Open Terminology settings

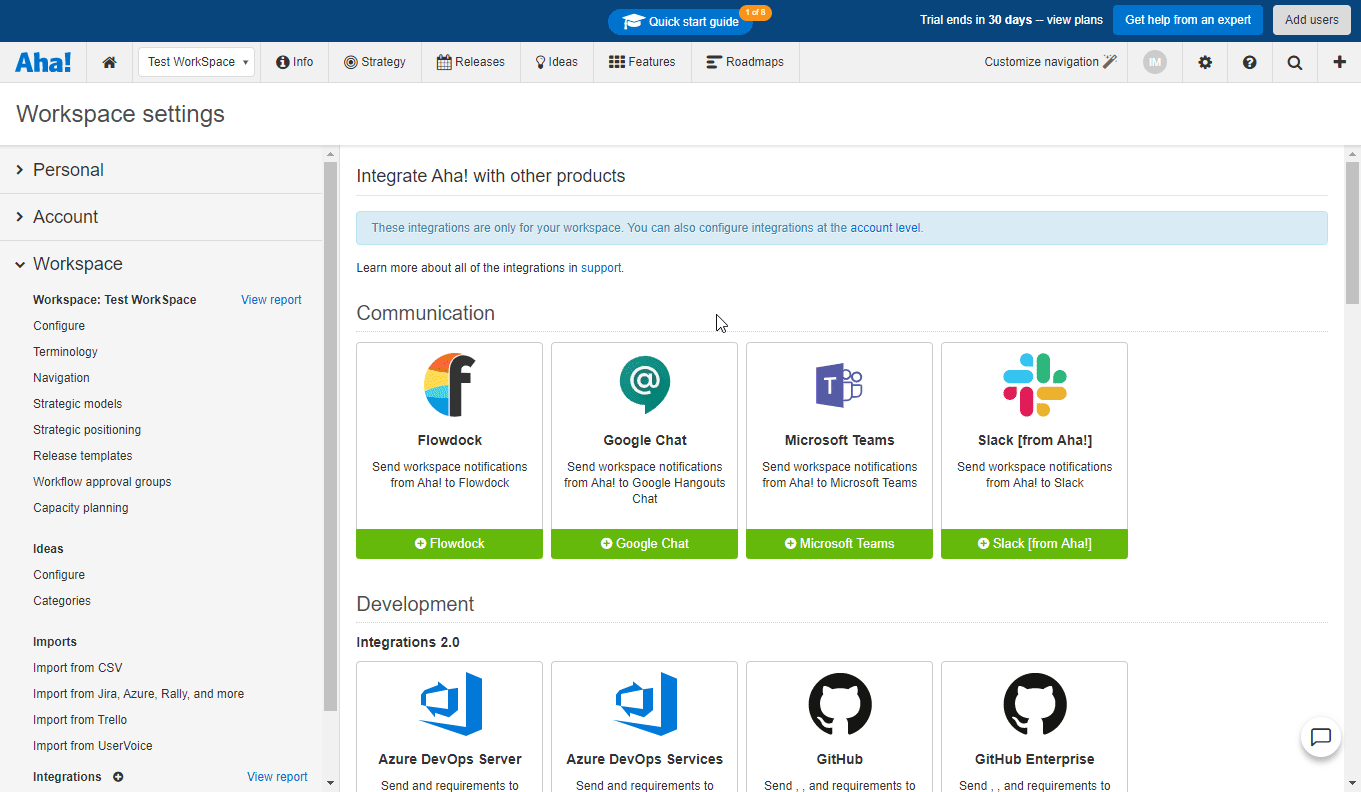point(66,352)
